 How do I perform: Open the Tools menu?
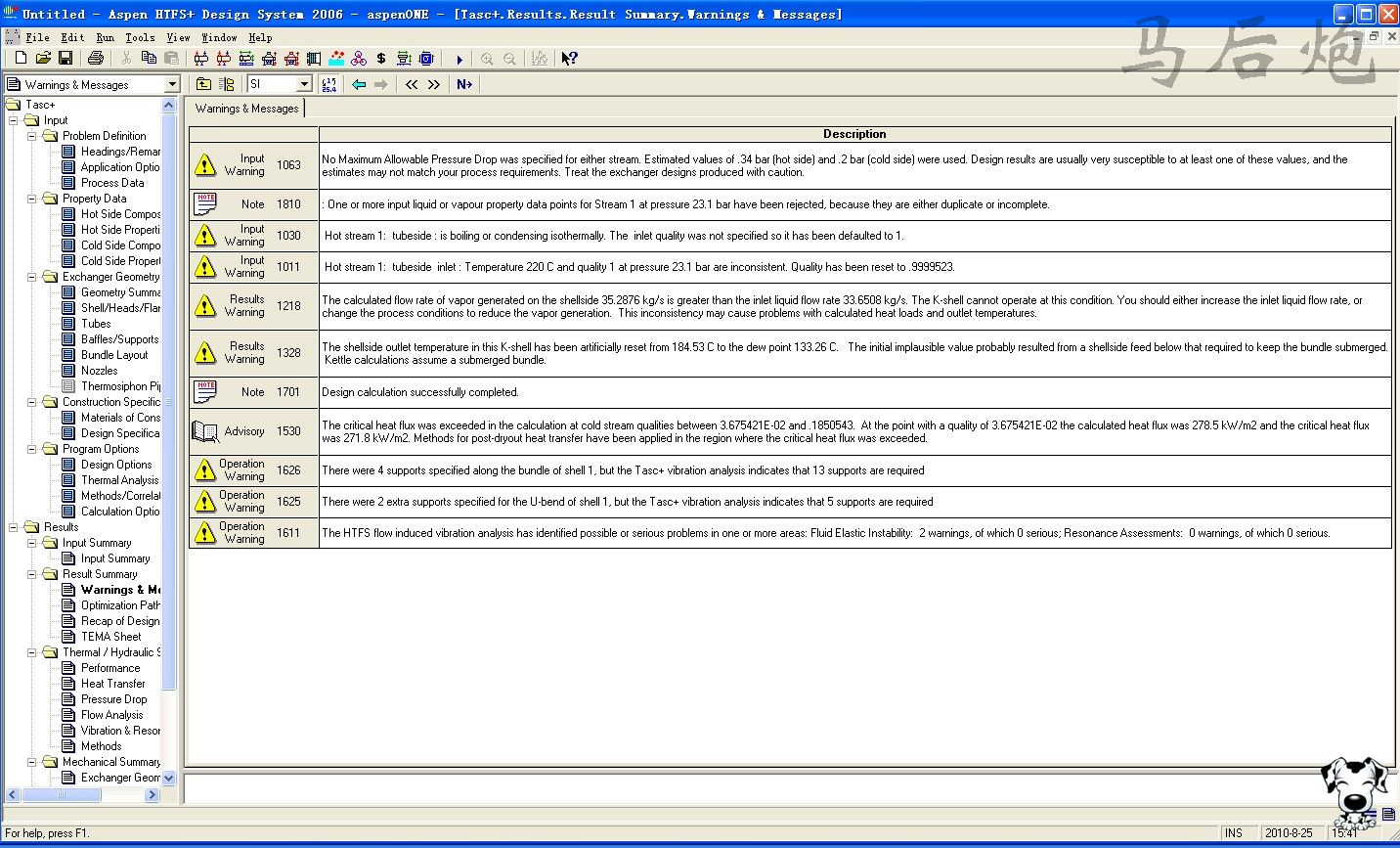[x=140, y=37]
